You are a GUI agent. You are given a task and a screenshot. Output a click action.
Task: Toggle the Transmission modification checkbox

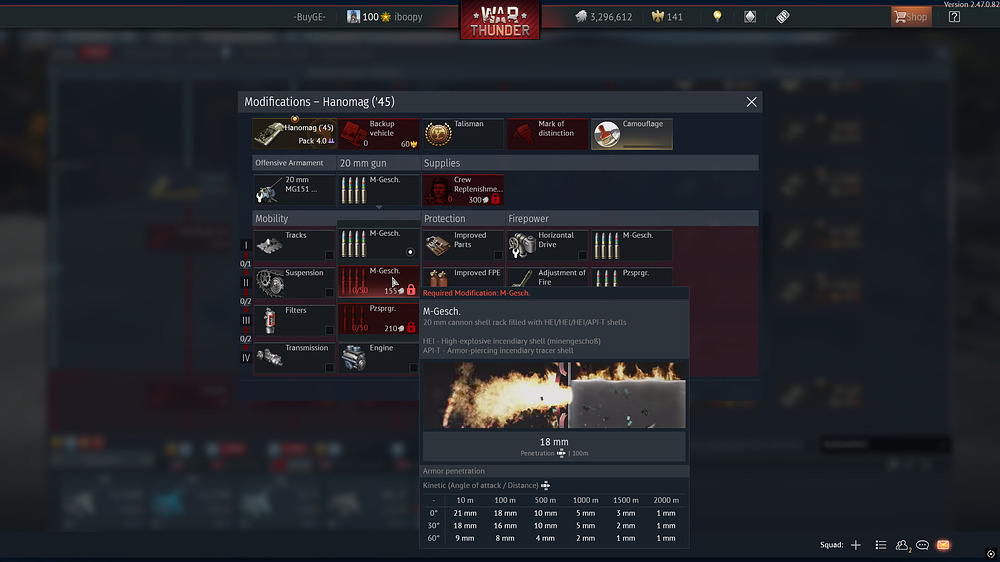coord(329,367)
